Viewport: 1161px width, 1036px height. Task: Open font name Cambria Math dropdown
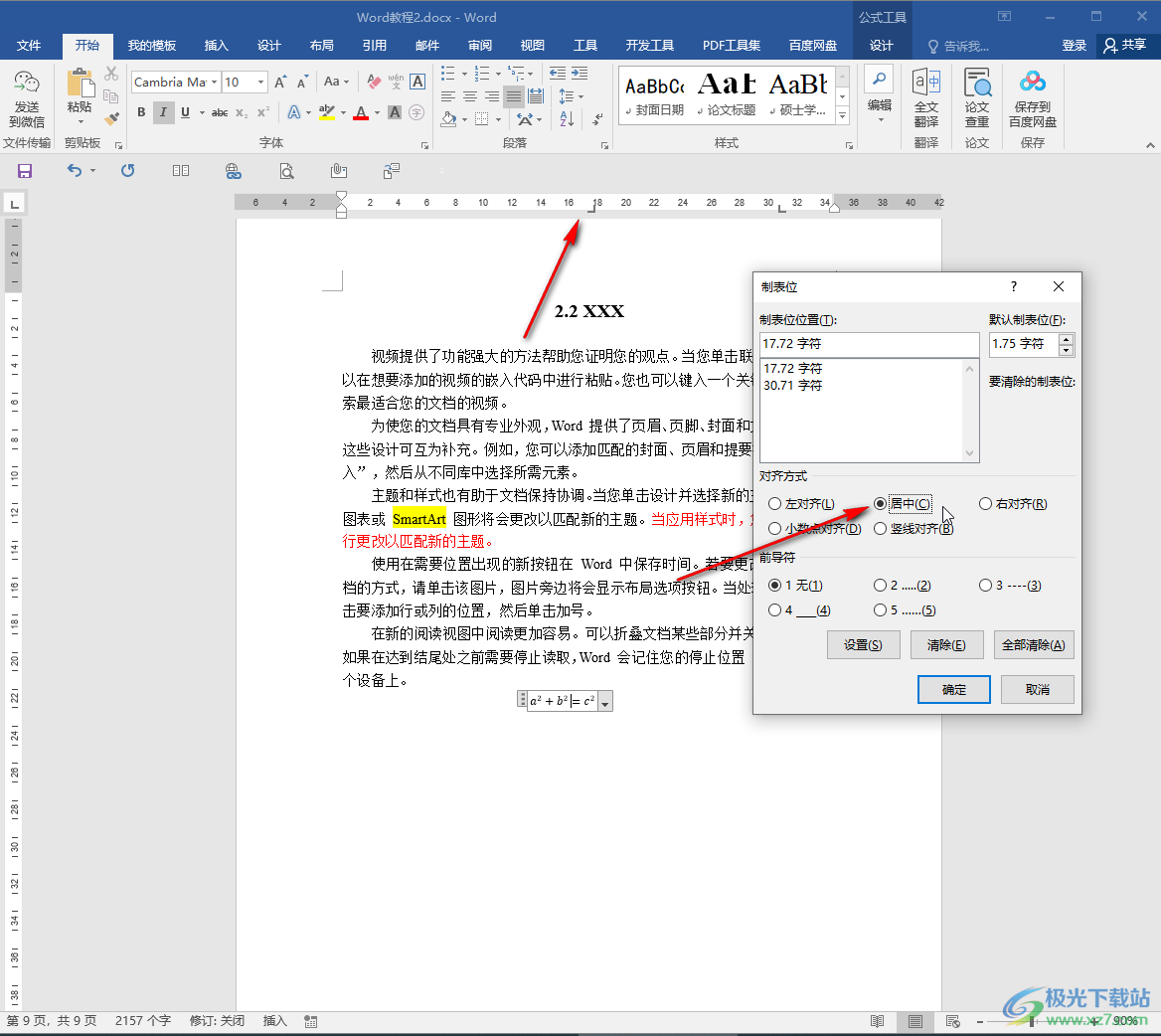coord(214,83)
